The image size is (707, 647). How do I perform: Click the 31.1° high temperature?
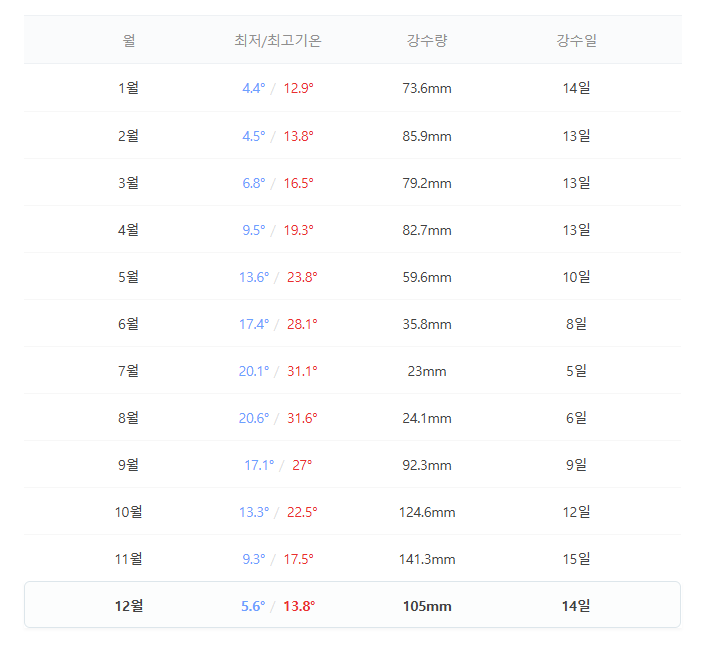point(302,371)
